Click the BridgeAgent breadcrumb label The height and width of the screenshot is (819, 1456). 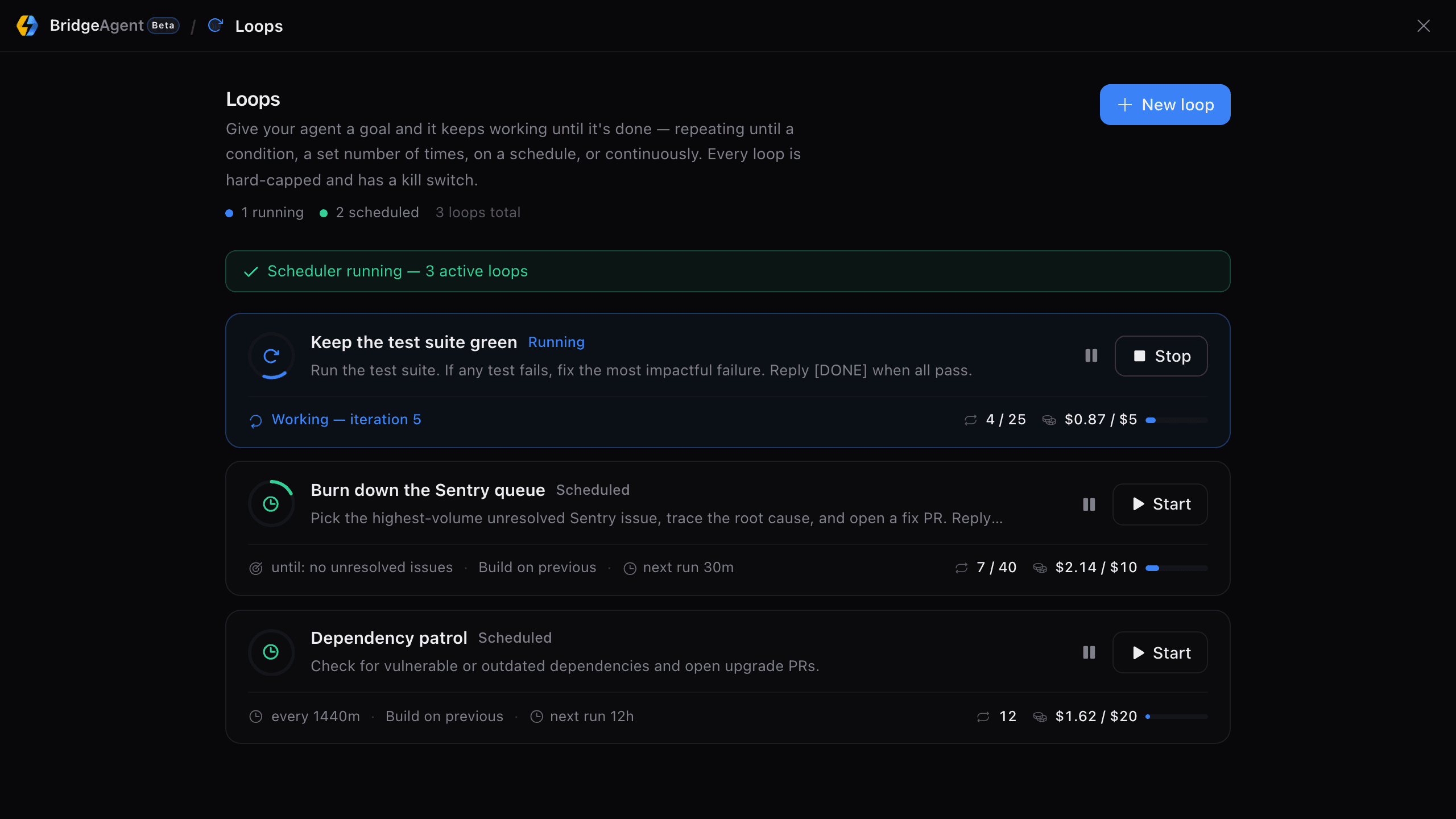[x=97, y=26]
